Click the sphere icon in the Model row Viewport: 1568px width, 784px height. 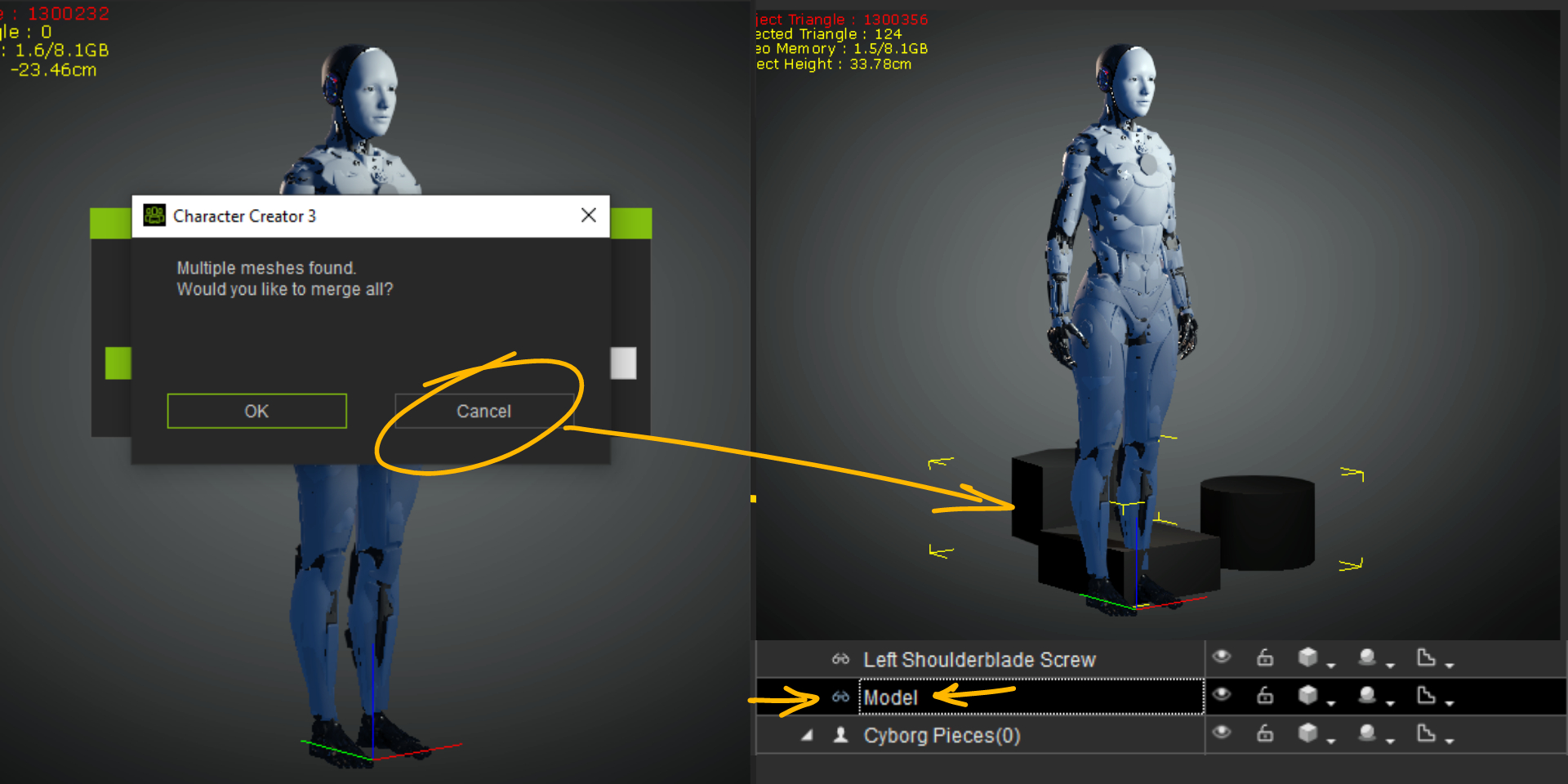pos(1367,694)
